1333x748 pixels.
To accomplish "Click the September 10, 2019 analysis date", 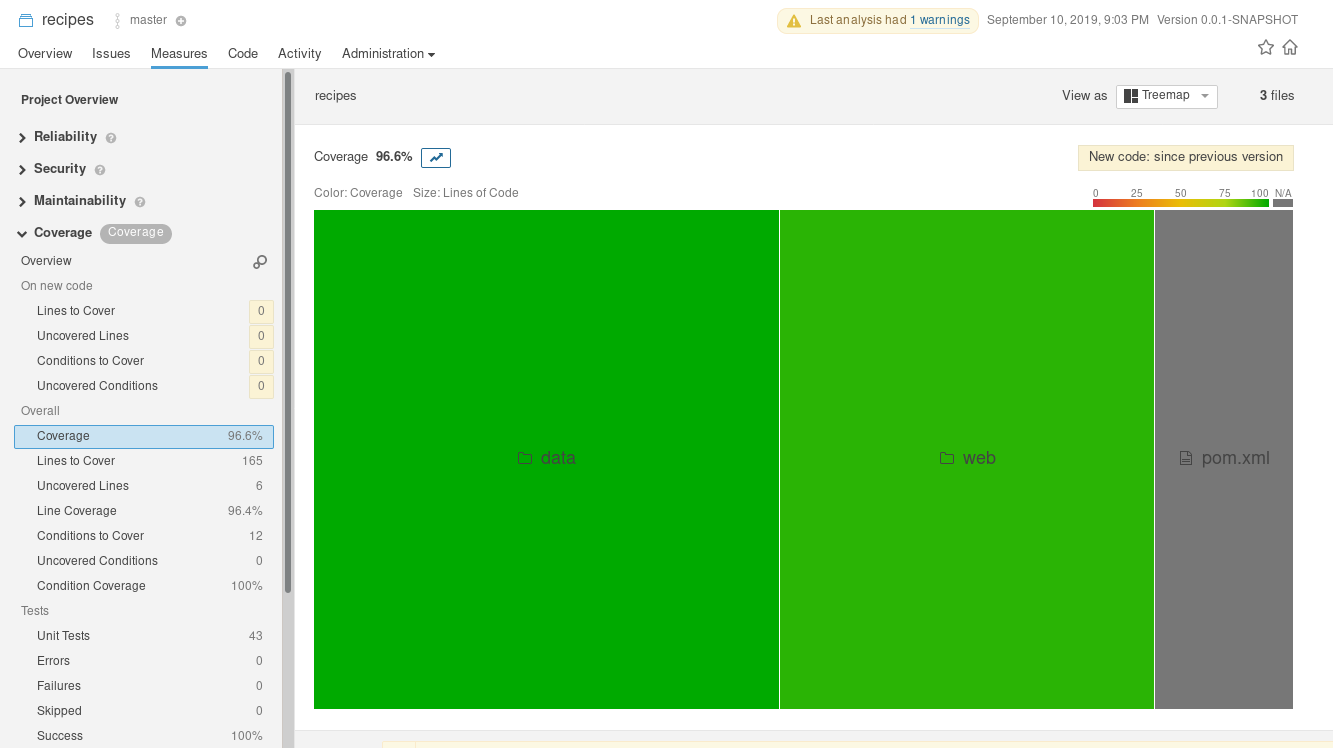I will pyautogui.click(x=1068, y=20).
